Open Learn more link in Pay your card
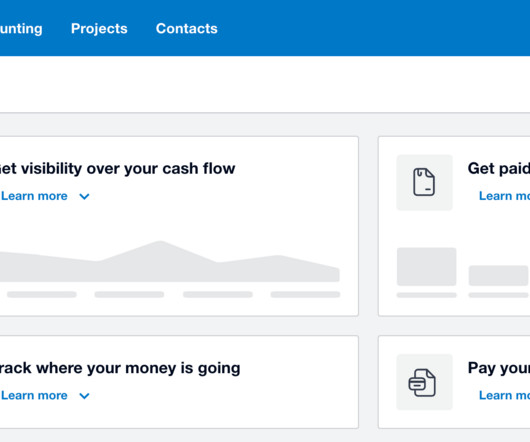Screen dimensions: 530x442 click(504, 395)
